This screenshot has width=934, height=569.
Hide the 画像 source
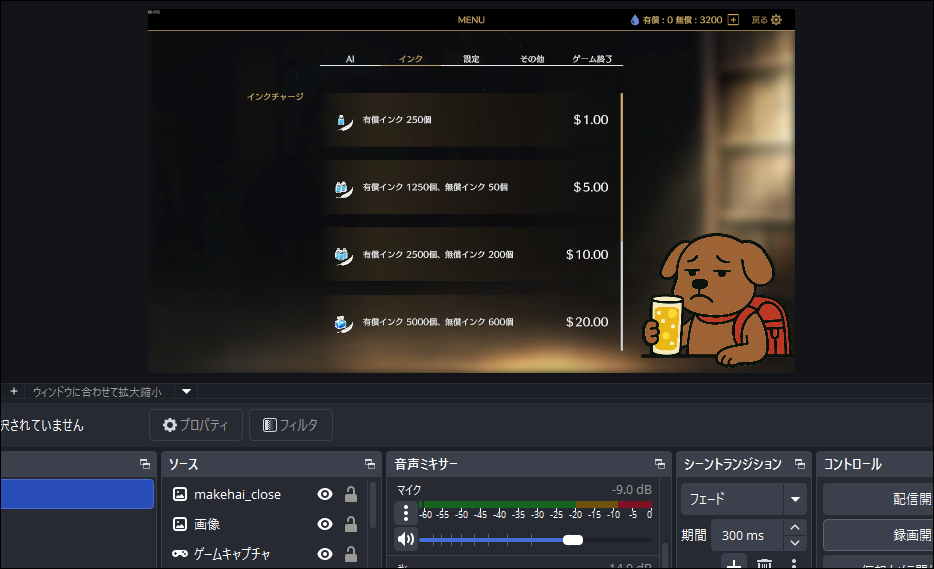[x=325, y=524]
